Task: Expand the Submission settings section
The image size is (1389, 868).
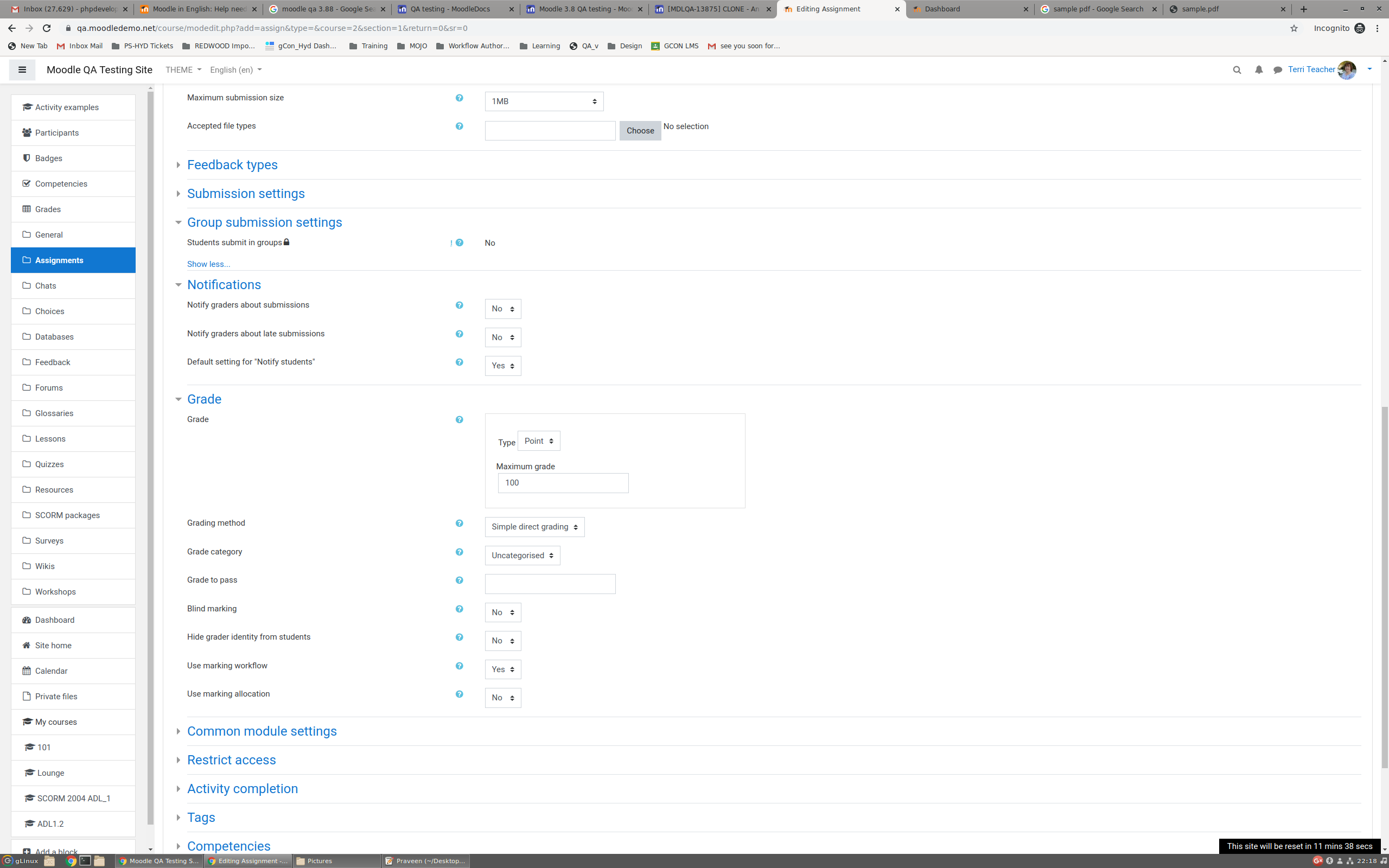Action: click(x=246, y=194)
